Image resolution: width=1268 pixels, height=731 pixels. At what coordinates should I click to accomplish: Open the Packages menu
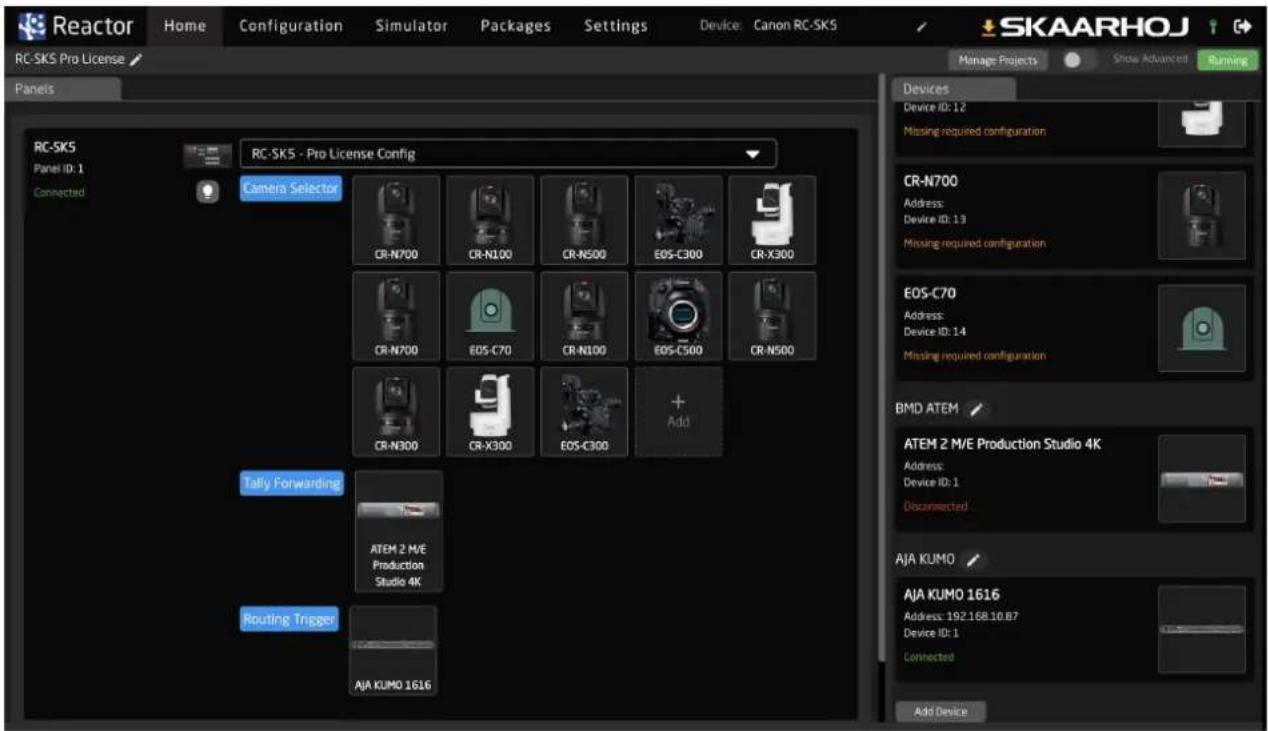(x=516, y=27)
